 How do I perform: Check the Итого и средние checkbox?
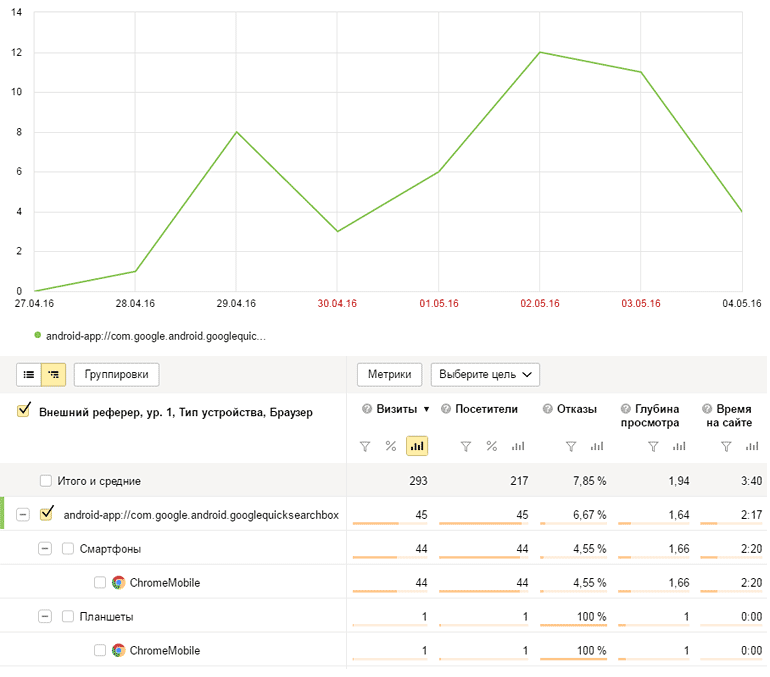(x=46, y=481)
